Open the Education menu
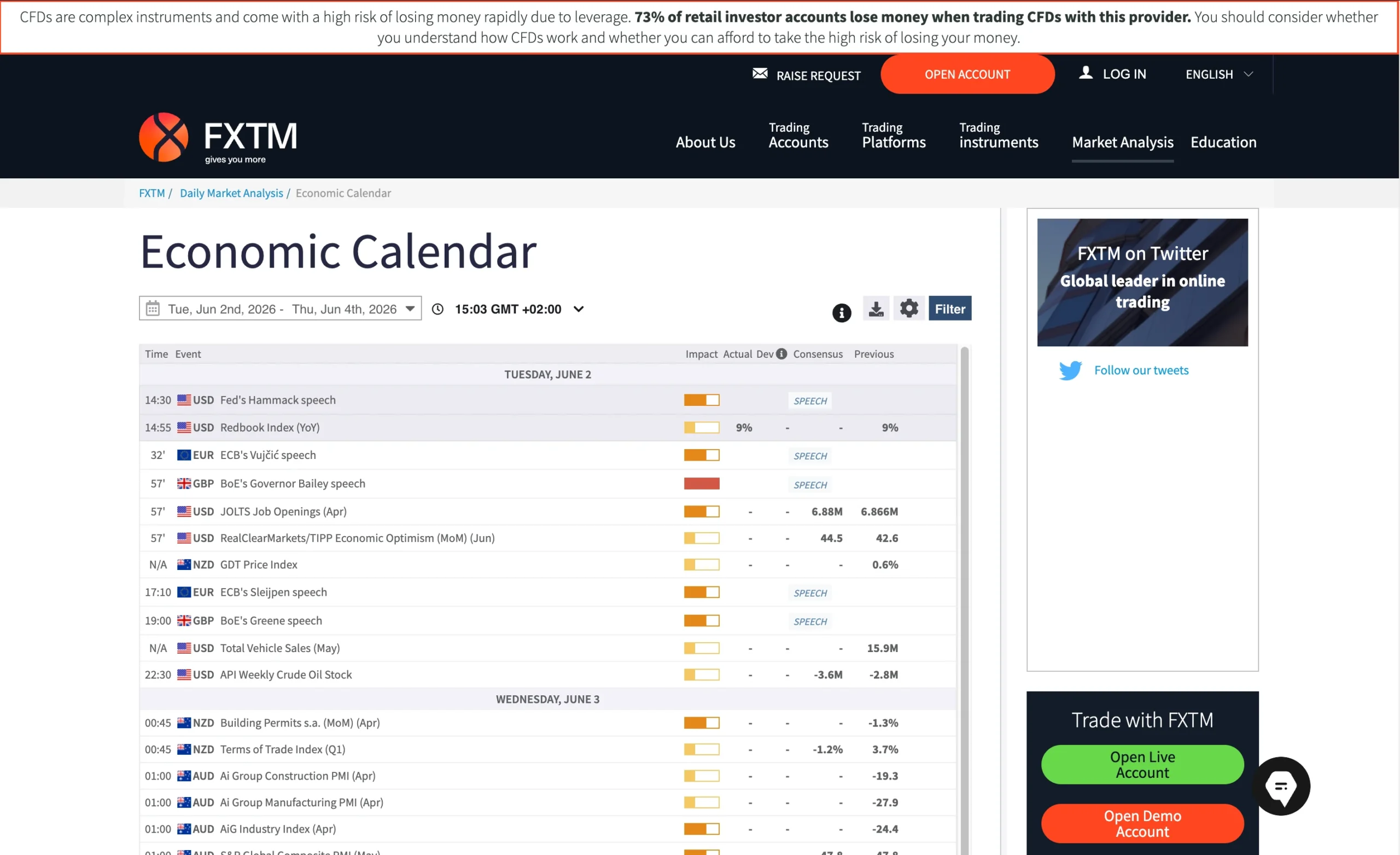This screenshot has width=1400, height=855. pos(1223,142)
